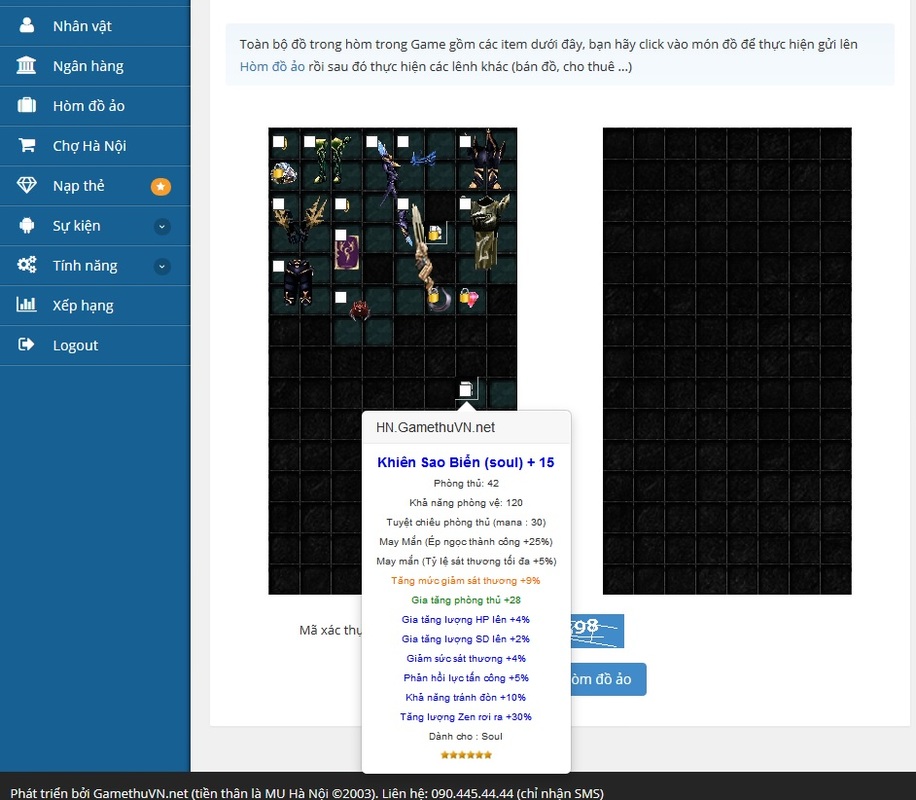Viewport: 916px width, 800px height.
Task: Click the bank icon beside Ngân hàng
Action: tap(26, 66)
